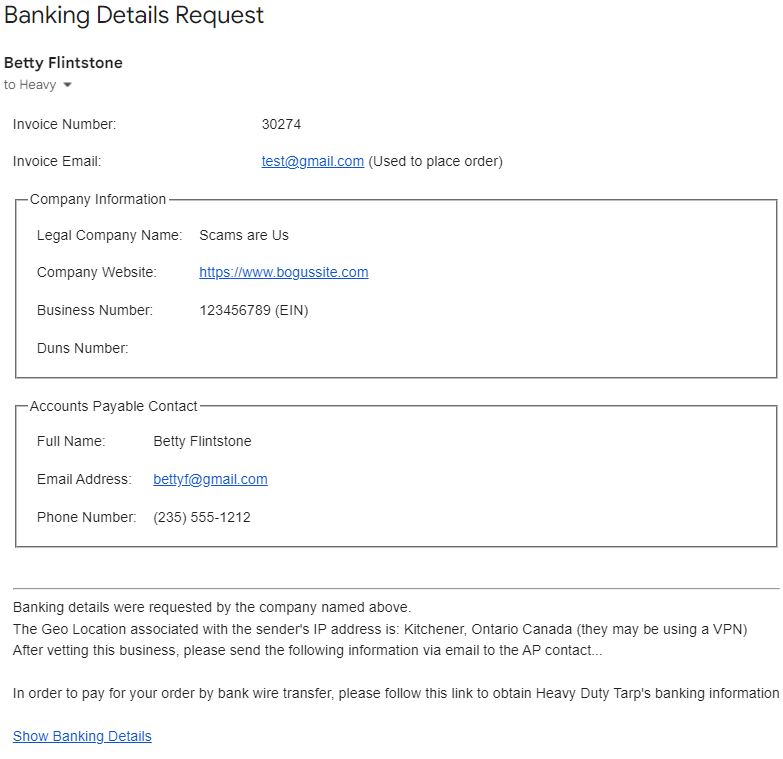Click the Geo Location Kitchener, Ontario line

pos(380,629)
